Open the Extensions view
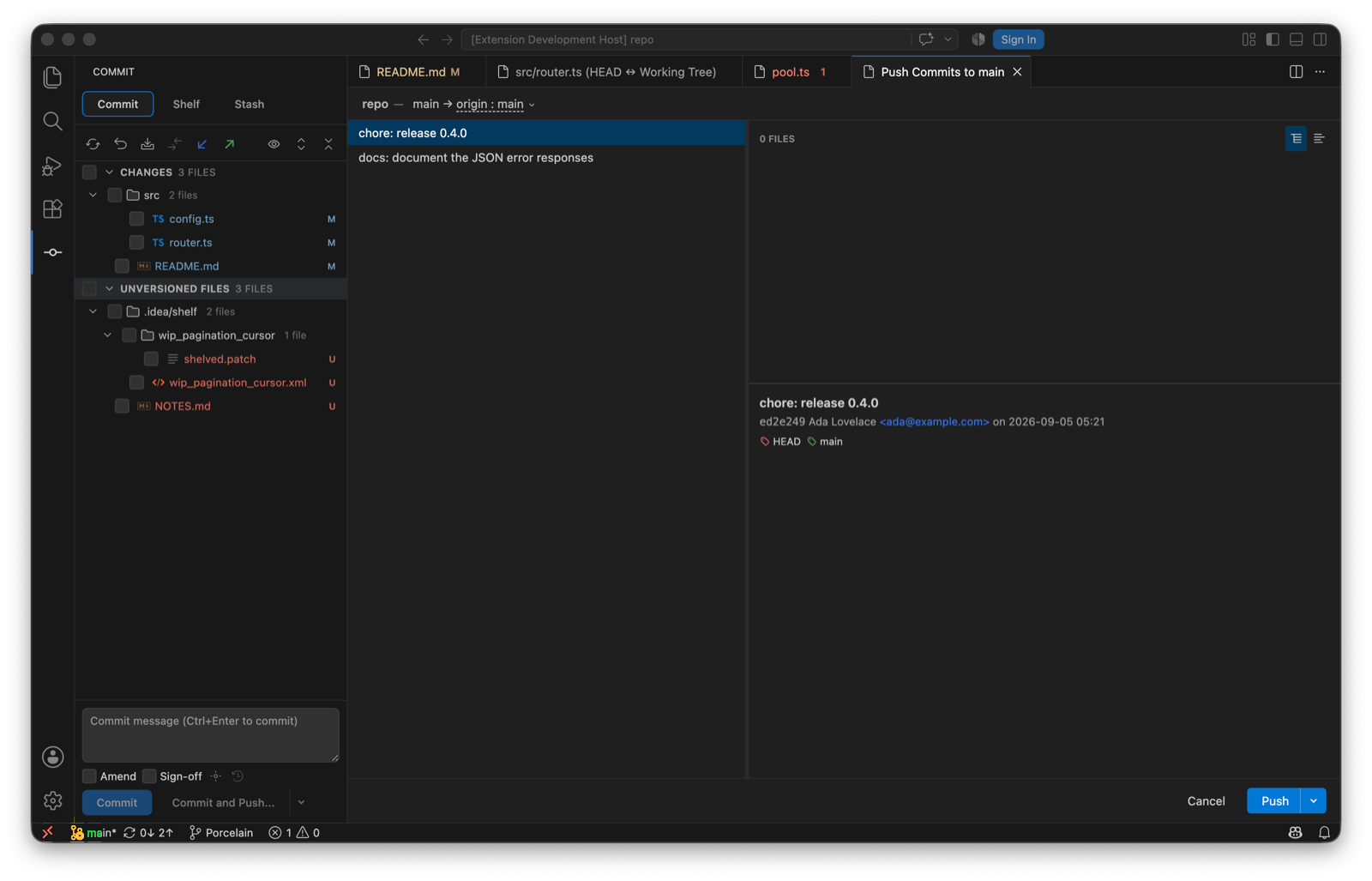Screen dimensions: 1372x881 [52, 209]
